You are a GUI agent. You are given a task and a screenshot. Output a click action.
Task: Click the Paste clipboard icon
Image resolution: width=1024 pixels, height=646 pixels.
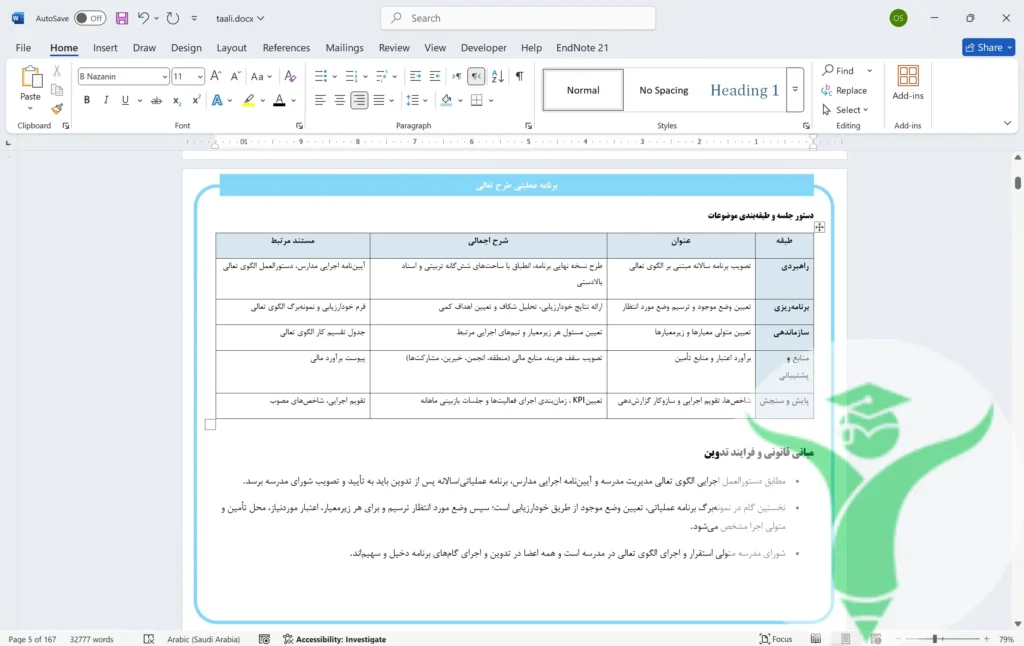point(30,76)
